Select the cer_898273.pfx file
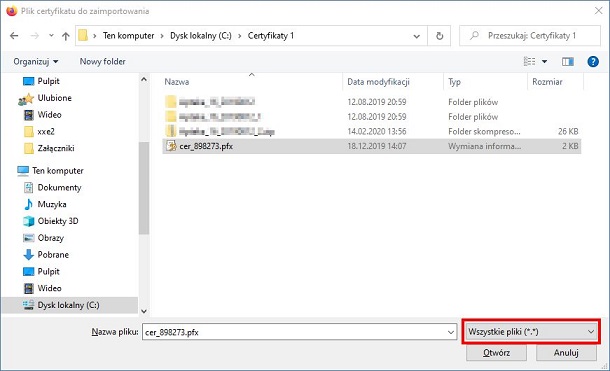 [372, 146]
